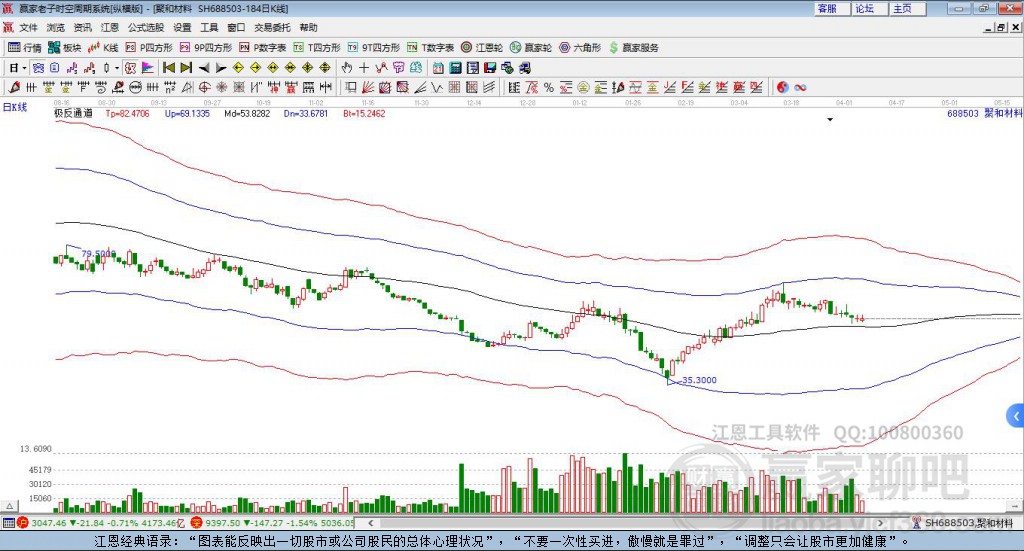Open the 六角形 hexagon tool
Image resolution: width=1024 pixels, height=551 pixels.
click(580, 48)
